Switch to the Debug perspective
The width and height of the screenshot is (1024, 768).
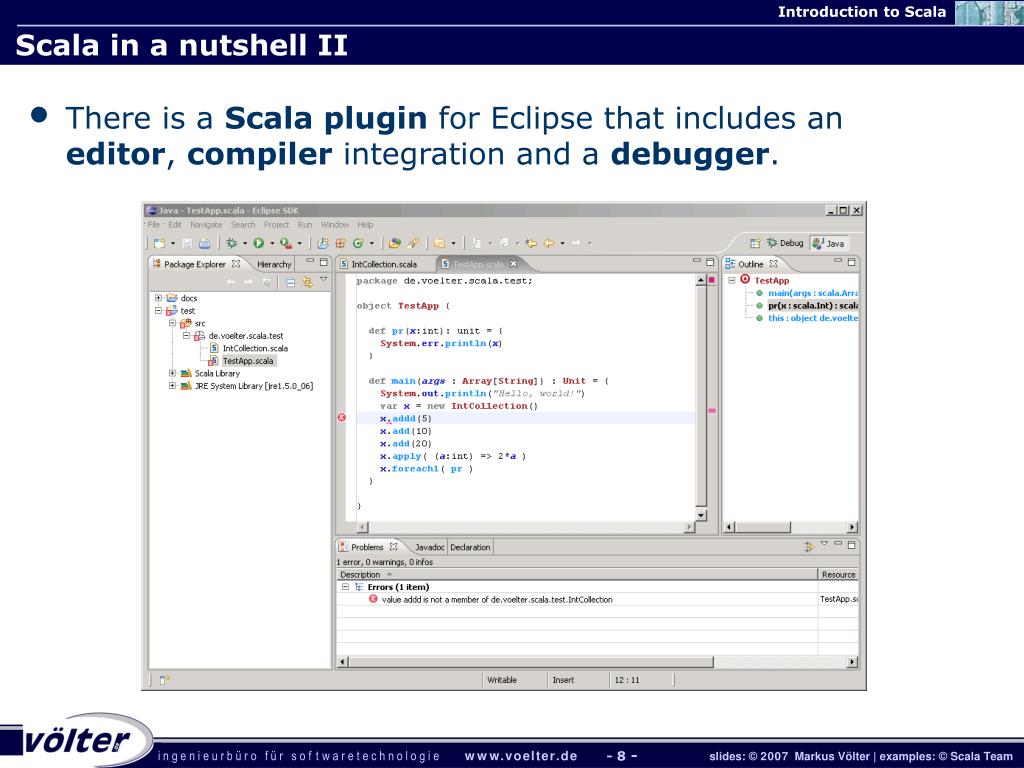coord(785,243)
